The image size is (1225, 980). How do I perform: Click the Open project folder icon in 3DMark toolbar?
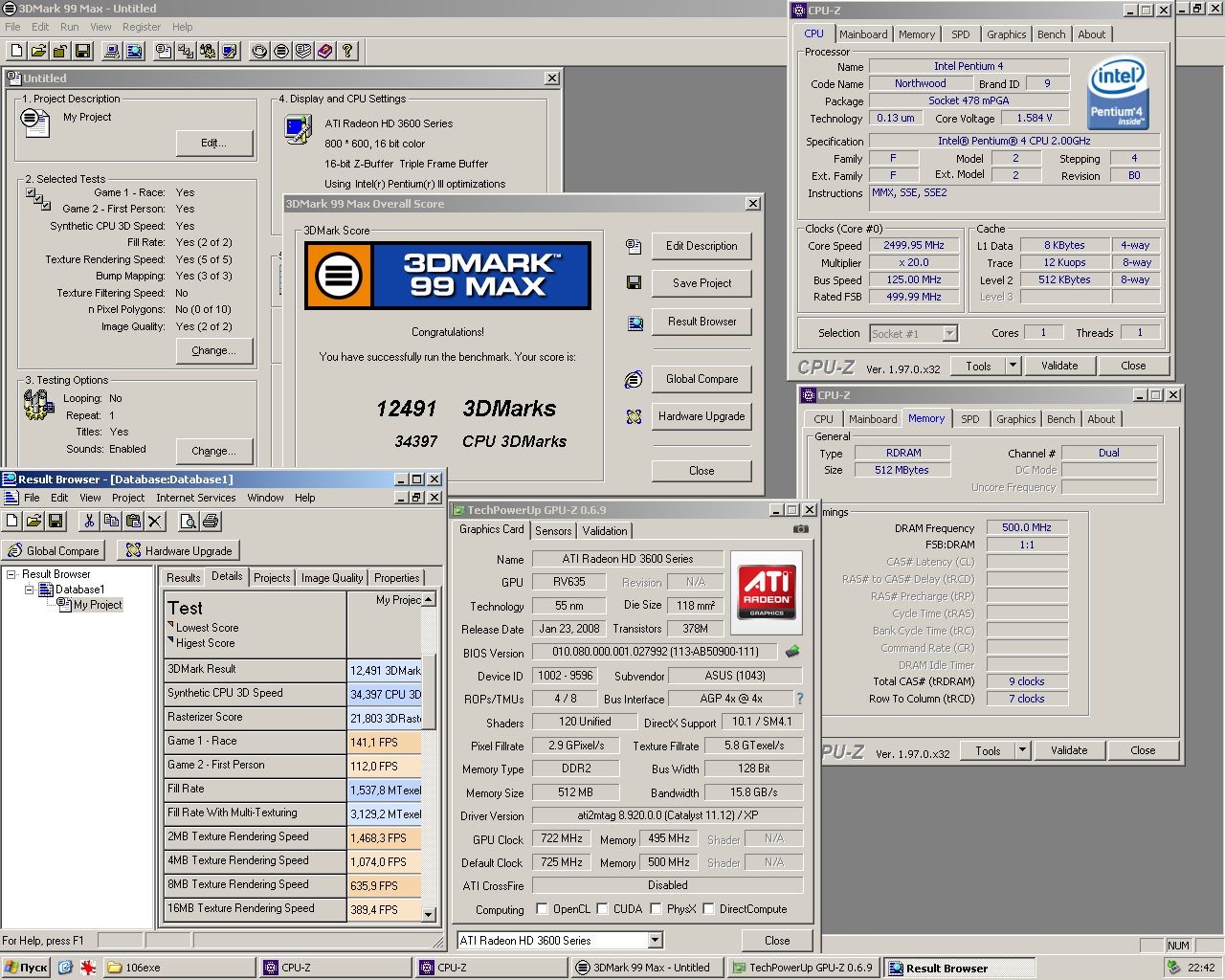(39, 51)
